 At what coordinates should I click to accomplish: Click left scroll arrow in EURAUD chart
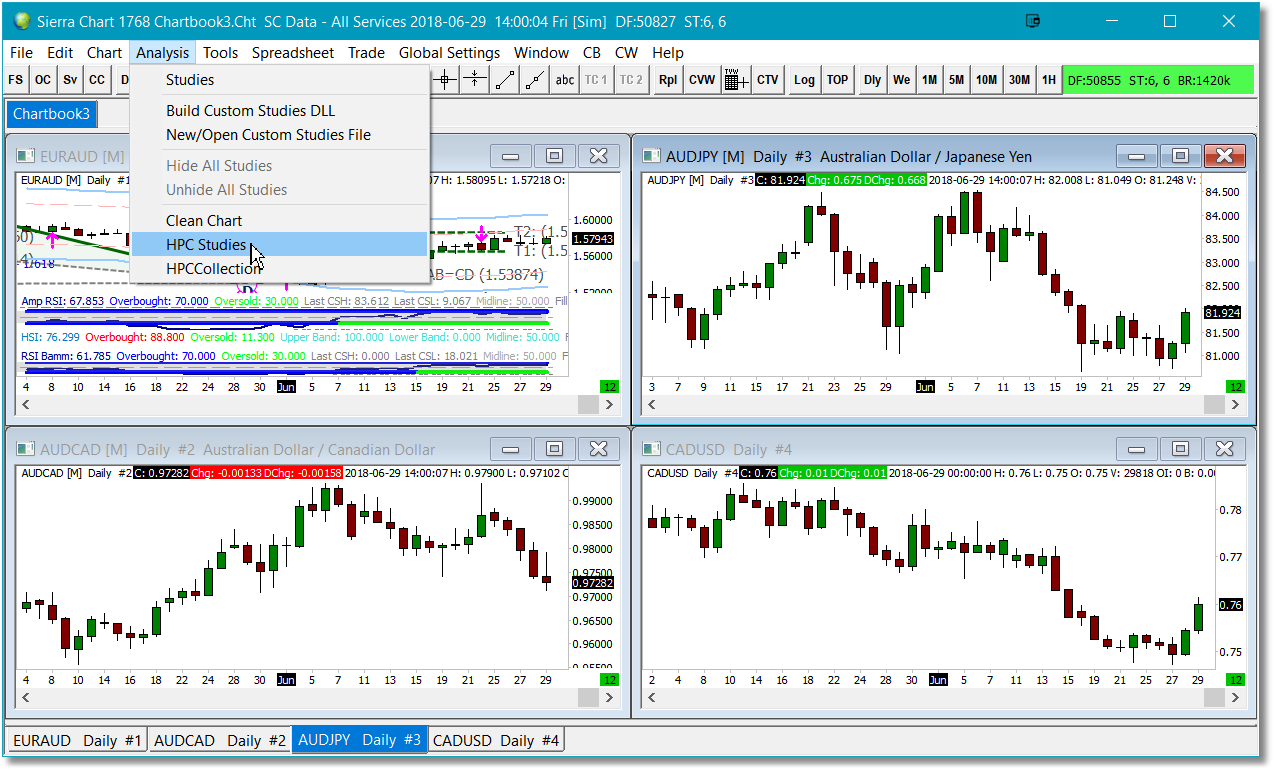[26, 404]
